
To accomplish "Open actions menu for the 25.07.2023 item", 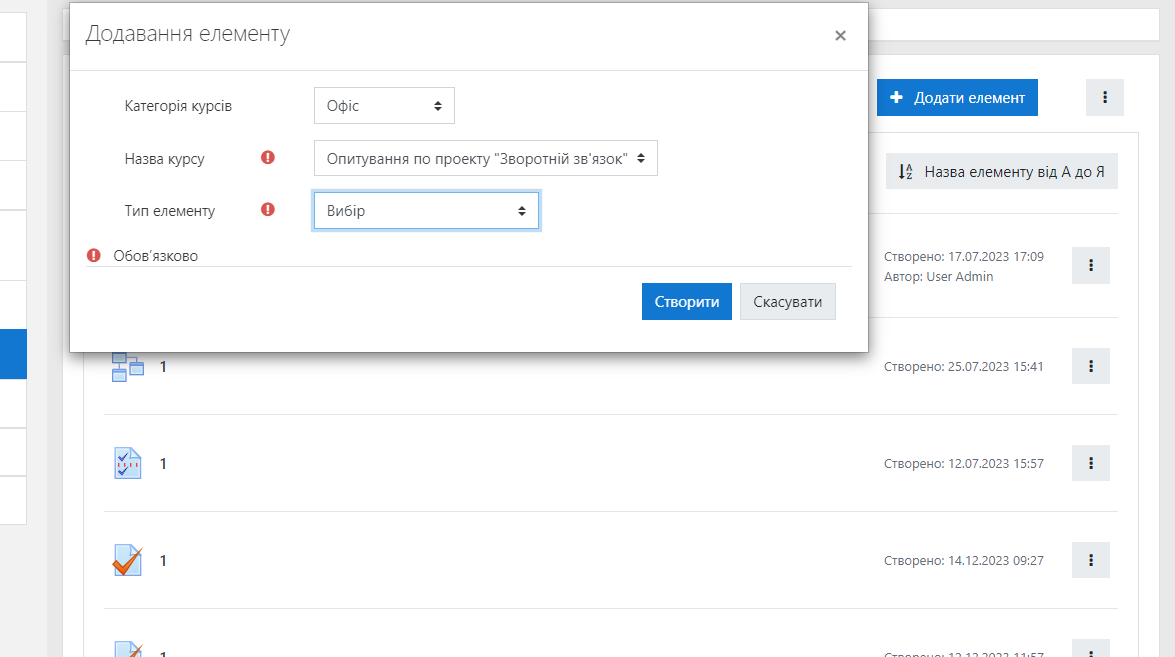I will point(1091,367).
